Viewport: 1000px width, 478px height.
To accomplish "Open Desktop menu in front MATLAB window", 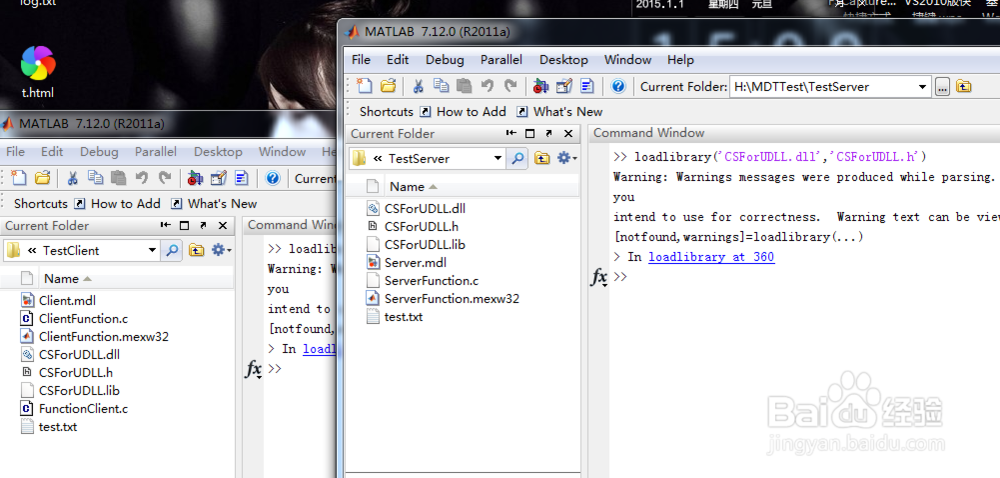I will pyautogui.click(x=564, y=60).
